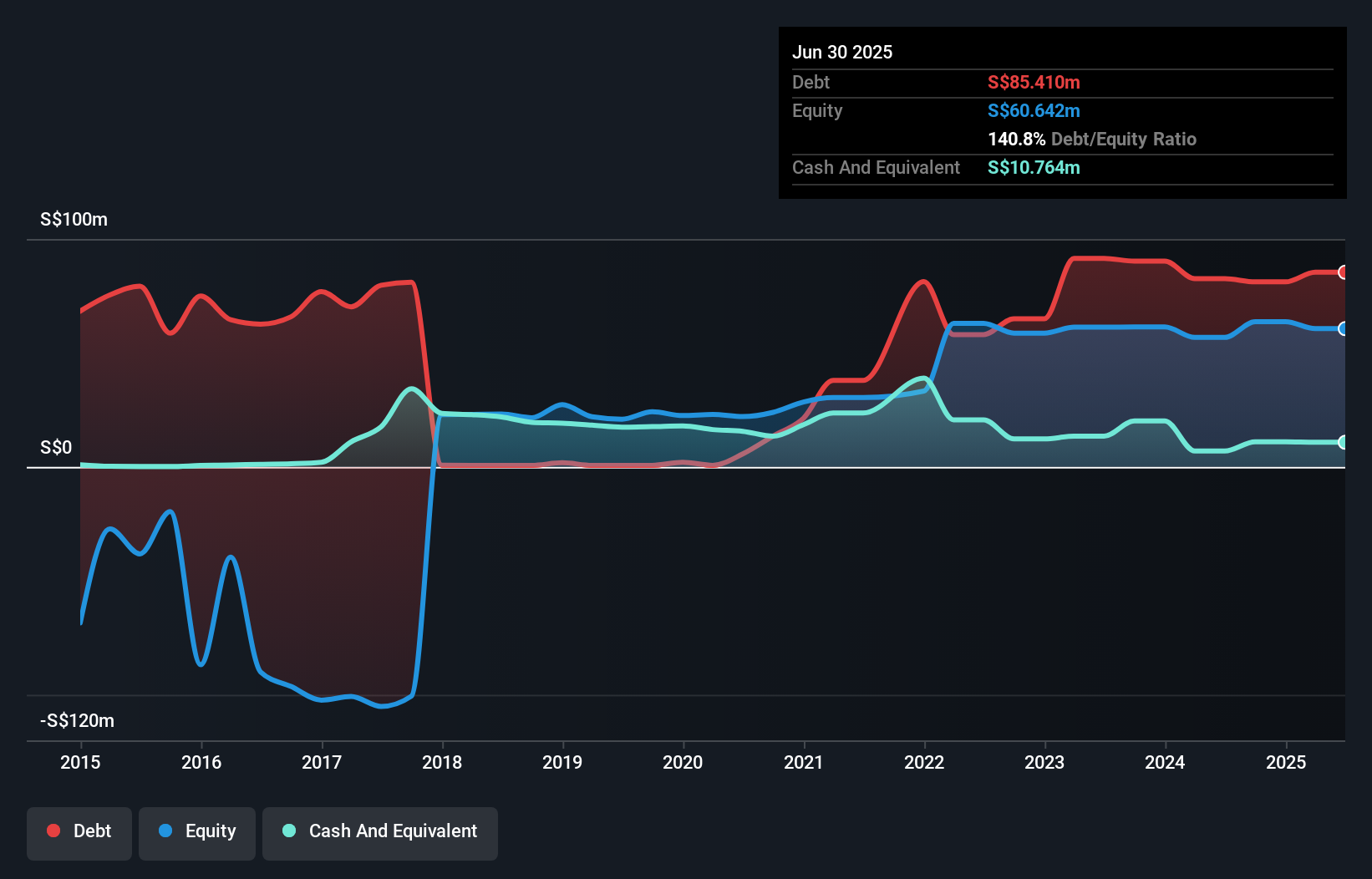Viewport: 1372px width, 879px height.
Task: Click the Cash endpoint marker on the chart
Action: [1342, 443]
